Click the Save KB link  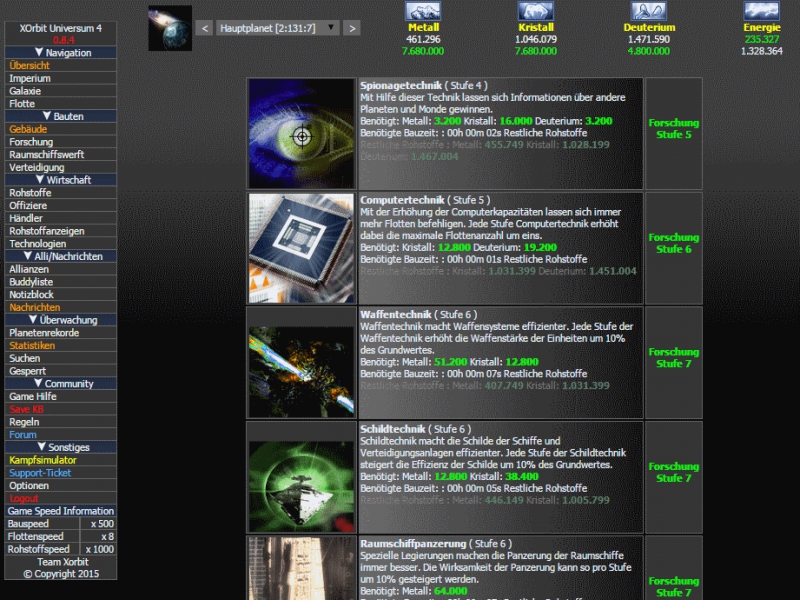[x=27, y=409]
